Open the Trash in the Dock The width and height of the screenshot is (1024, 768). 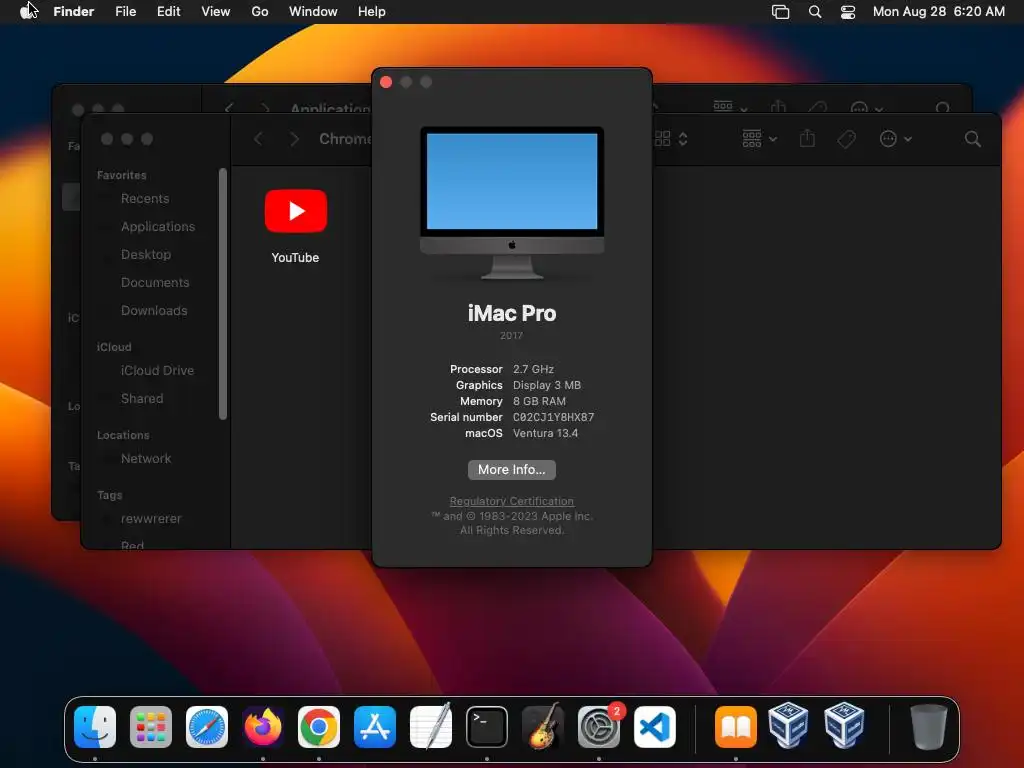[x=929, y=727]
